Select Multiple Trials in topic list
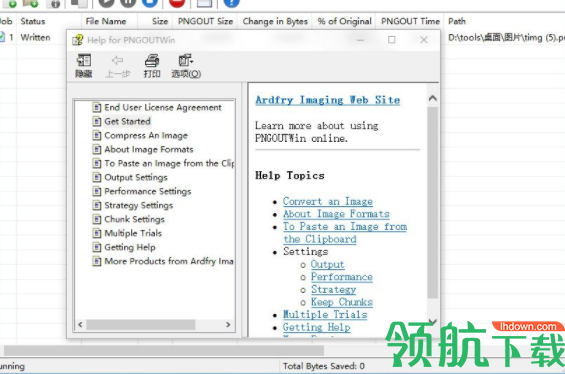This screenshot has height=374, width=565. coord(133,233)
